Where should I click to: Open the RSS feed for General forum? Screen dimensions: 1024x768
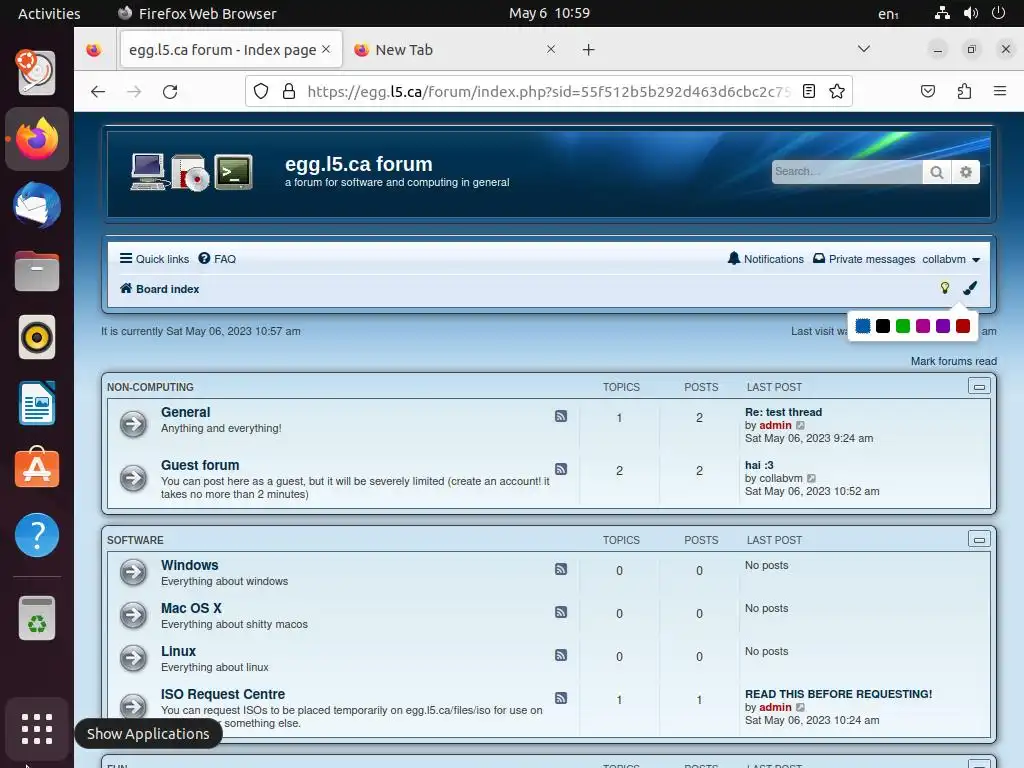(x=561, y=416)
